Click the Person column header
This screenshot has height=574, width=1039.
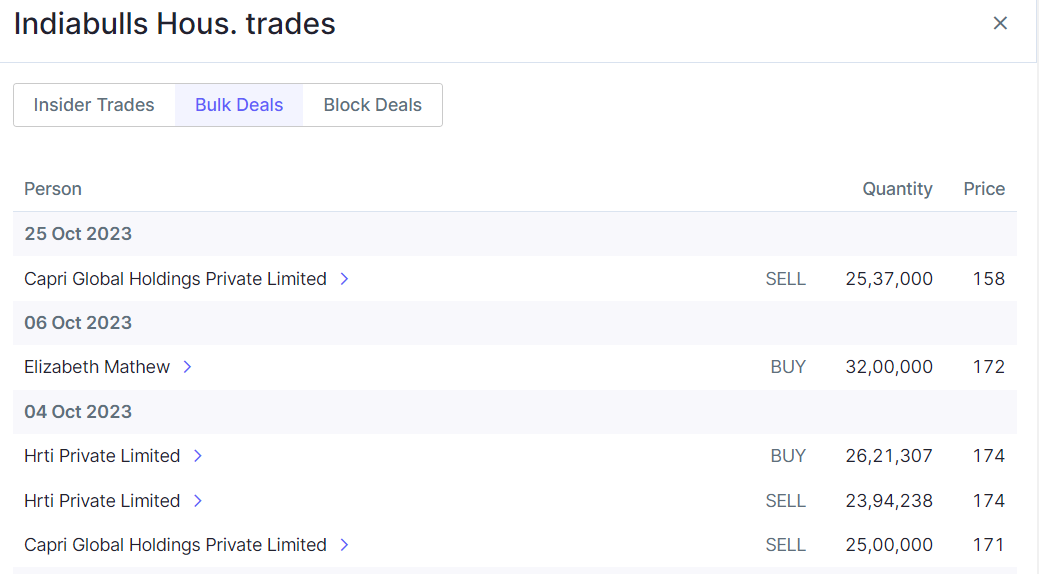(53, 189)
